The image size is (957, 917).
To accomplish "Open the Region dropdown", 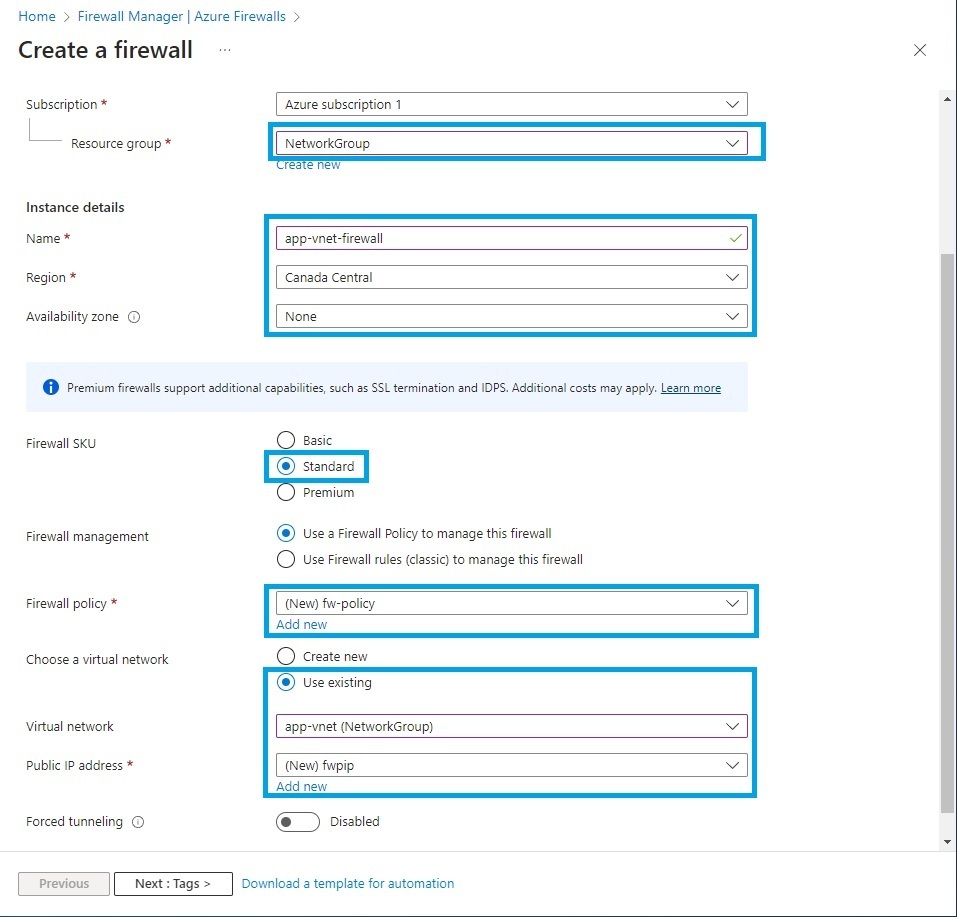I will coord(735,277).
